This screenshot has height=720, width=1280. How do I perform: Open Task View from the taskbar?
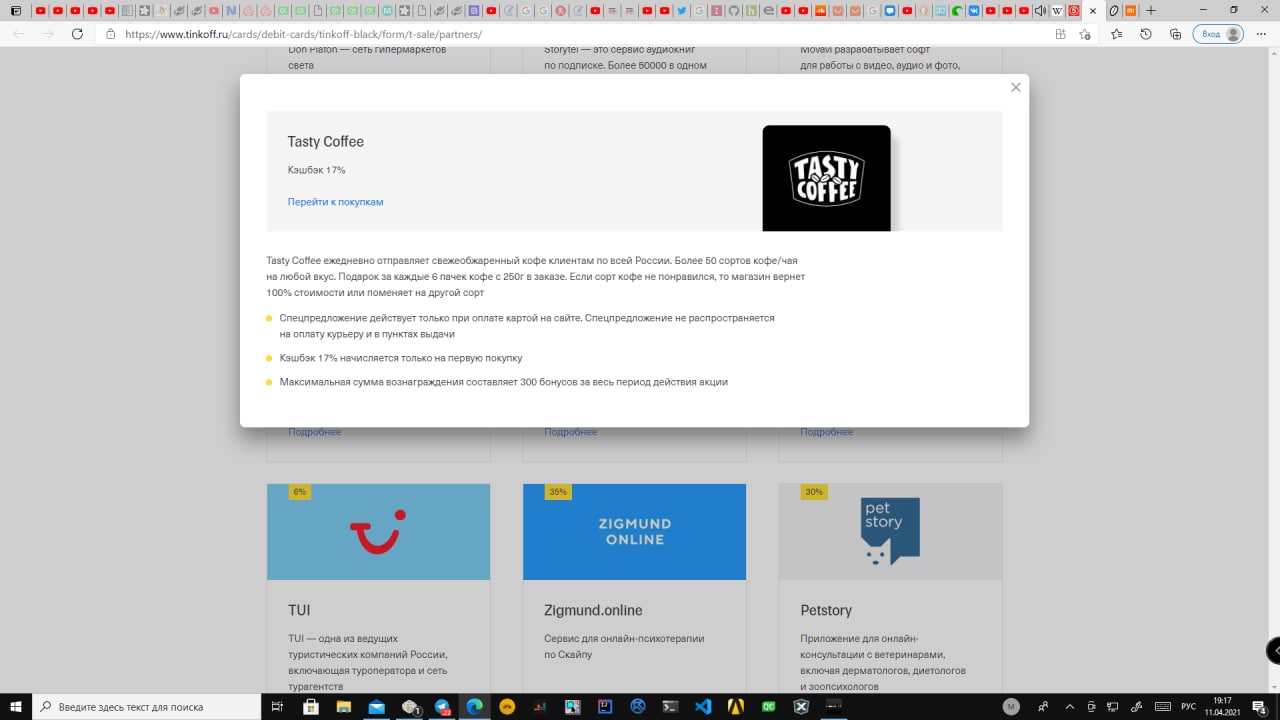point(278,706)
